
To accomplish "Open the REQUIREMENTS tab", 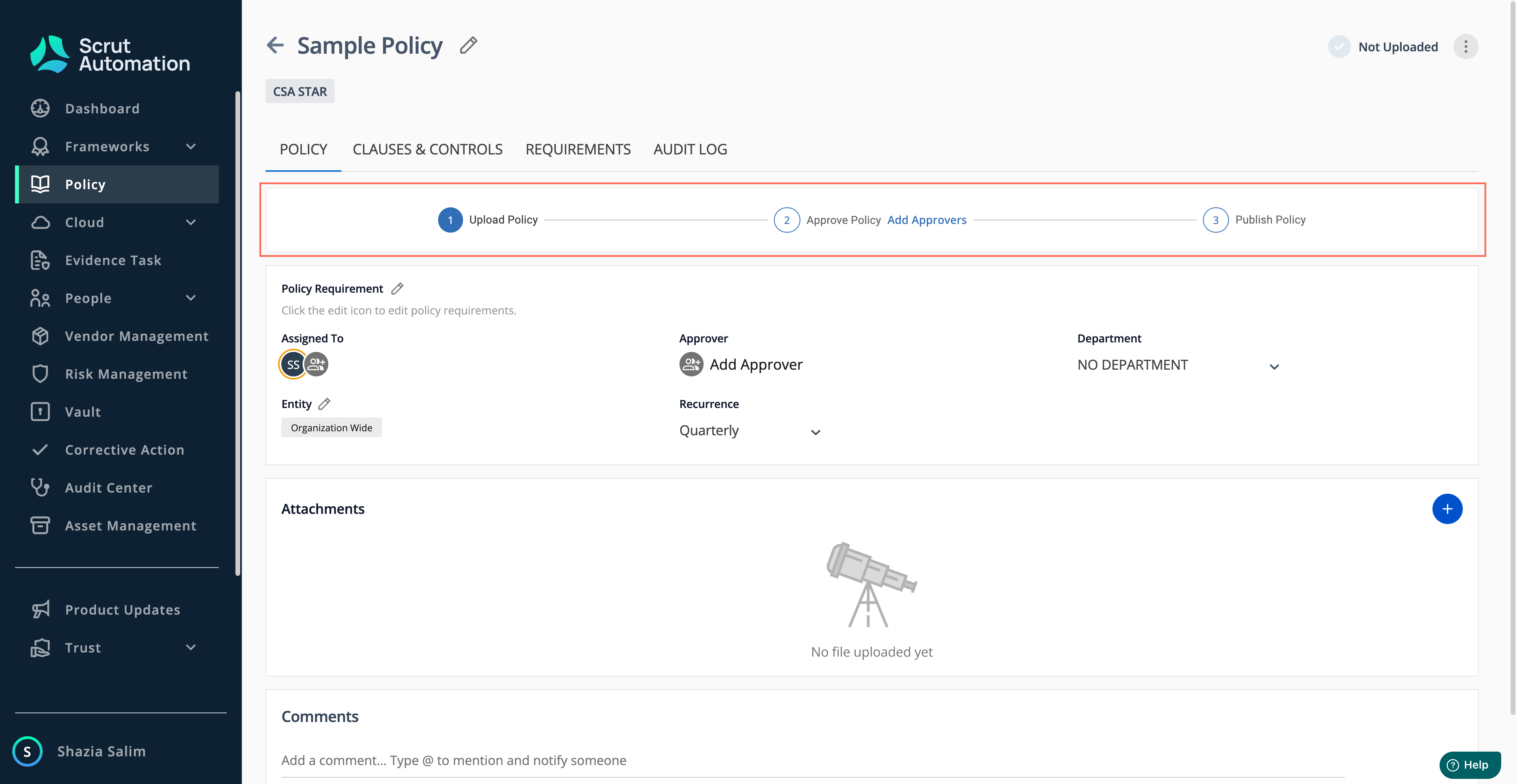I will tap(578, 150).
